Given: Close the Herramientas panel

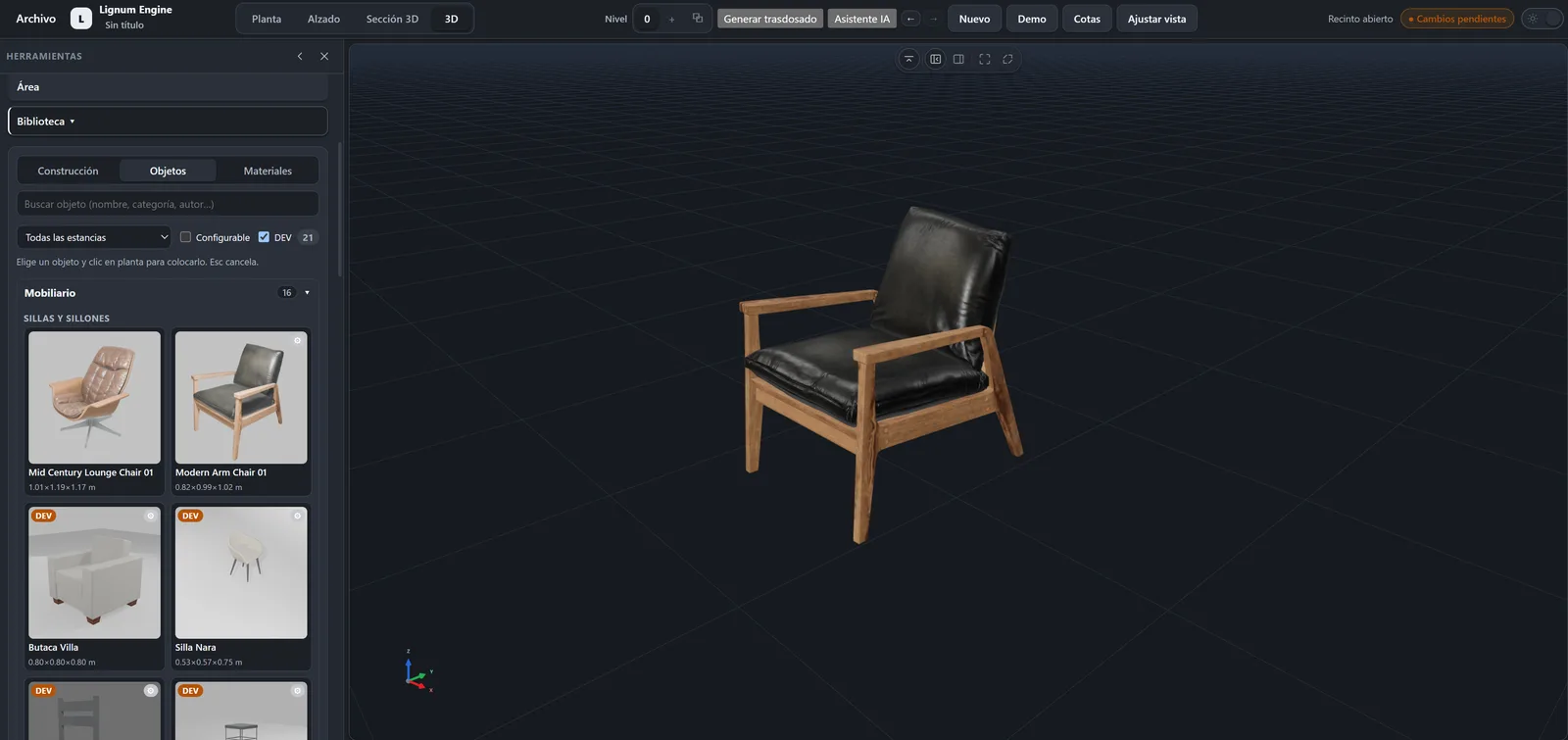Looking at the screenshot, I should (x=324, y=57).
